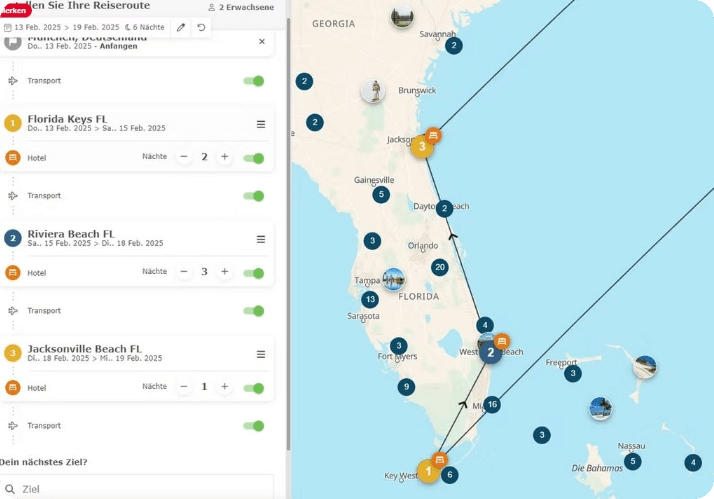Image resolution: width=714 pixels, height=499 pixels.
Task: Disable transport toggle below München
Action: point(254,81)
